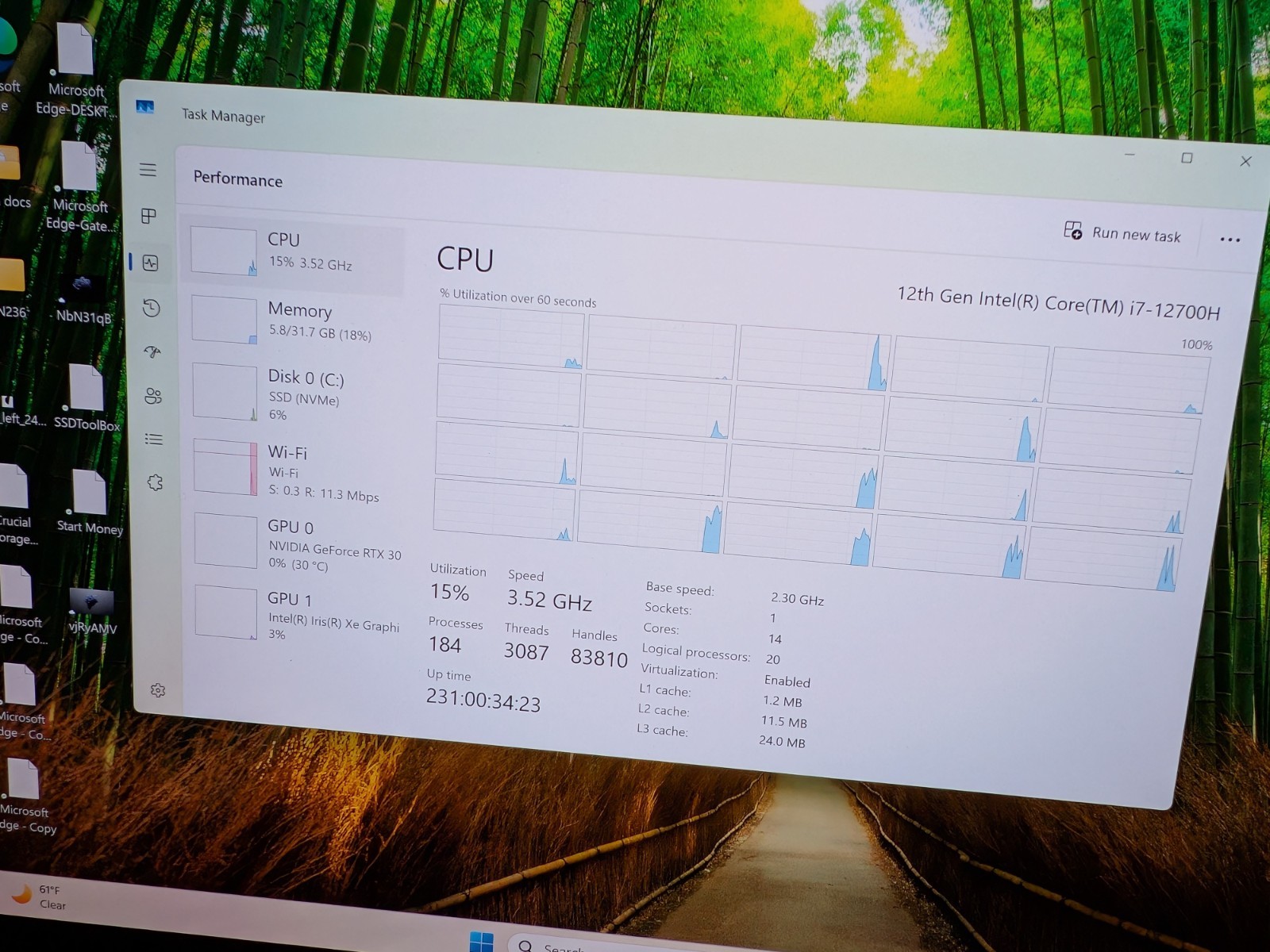Click the Virtualization value Enabled
Screen dimensions: 1270x952
point(787,681)
